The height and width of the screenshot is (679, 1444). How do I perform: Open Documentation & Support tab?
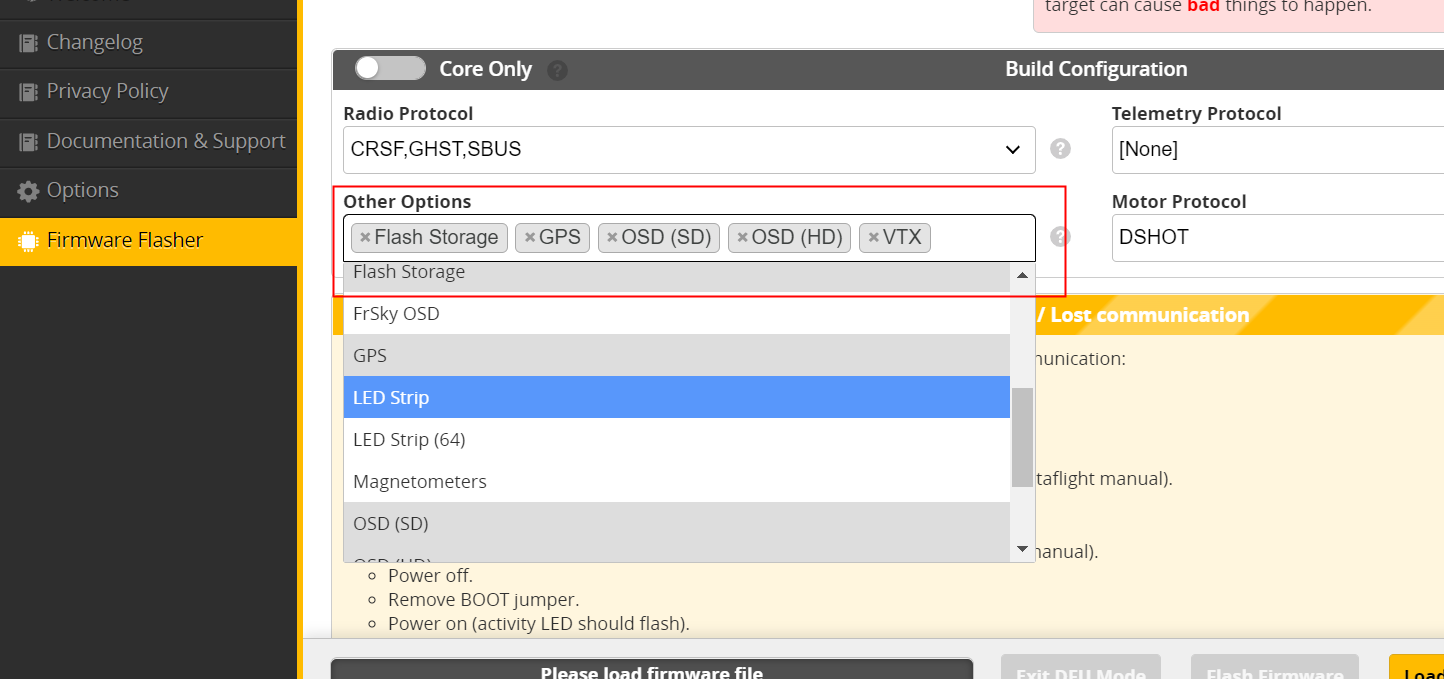coord(165,141)
